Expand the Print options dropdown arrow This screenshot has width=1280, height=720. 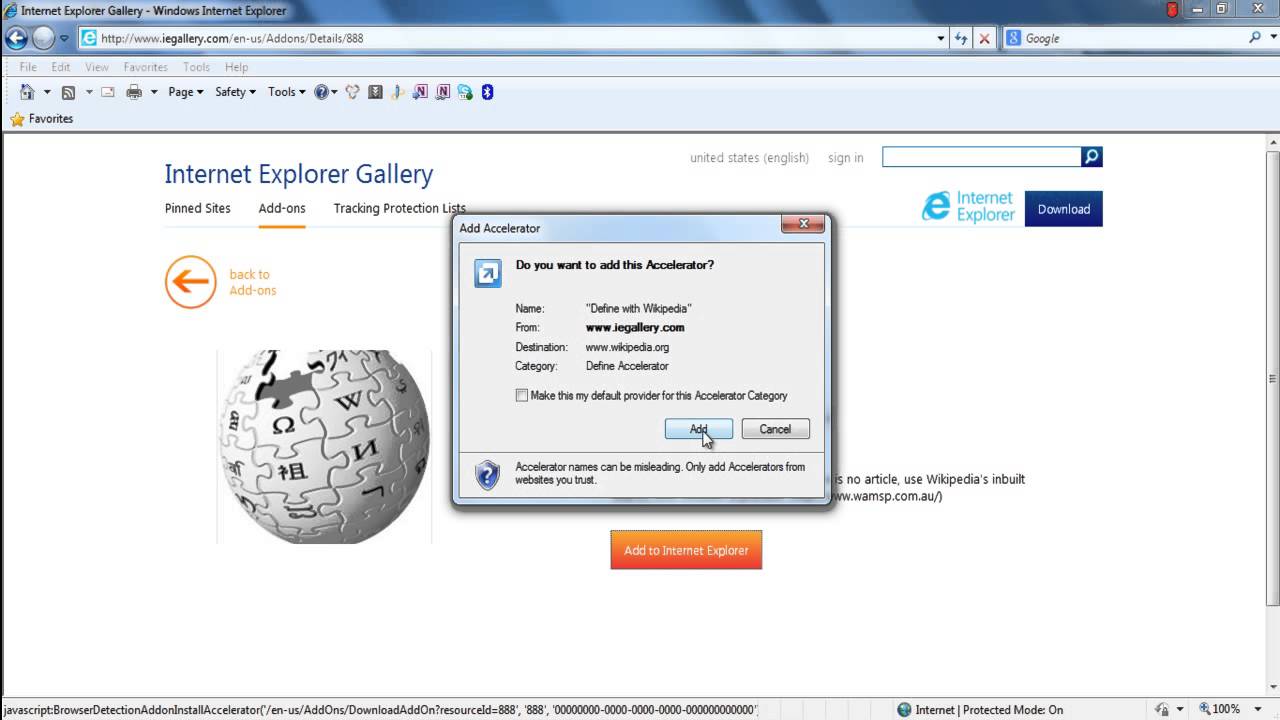[154, 92]
